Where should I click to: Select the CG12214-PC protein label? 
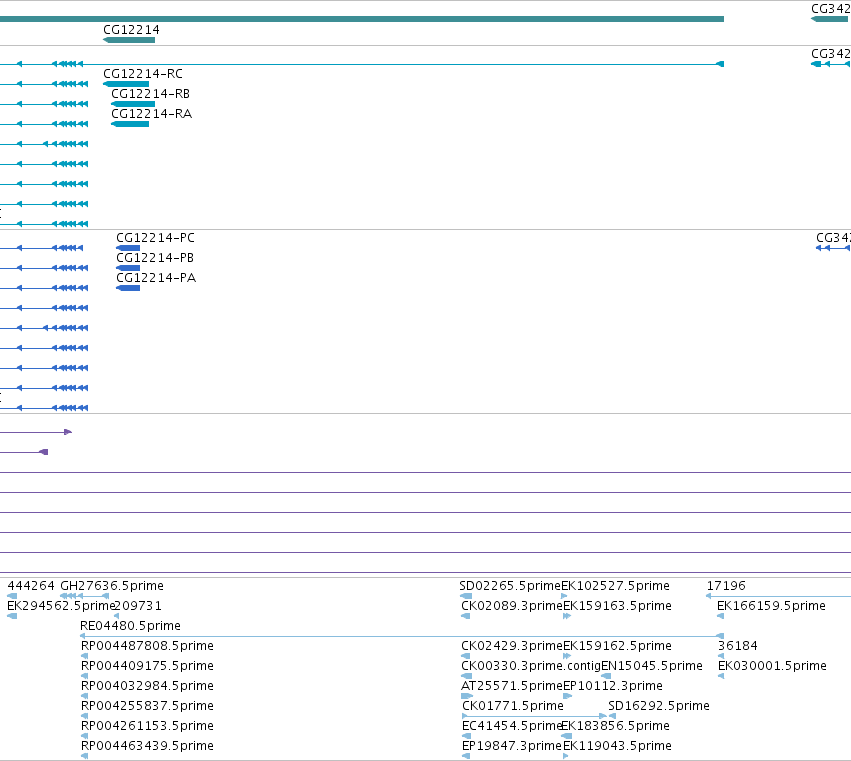pyautogui.click(x=155, y=238)
